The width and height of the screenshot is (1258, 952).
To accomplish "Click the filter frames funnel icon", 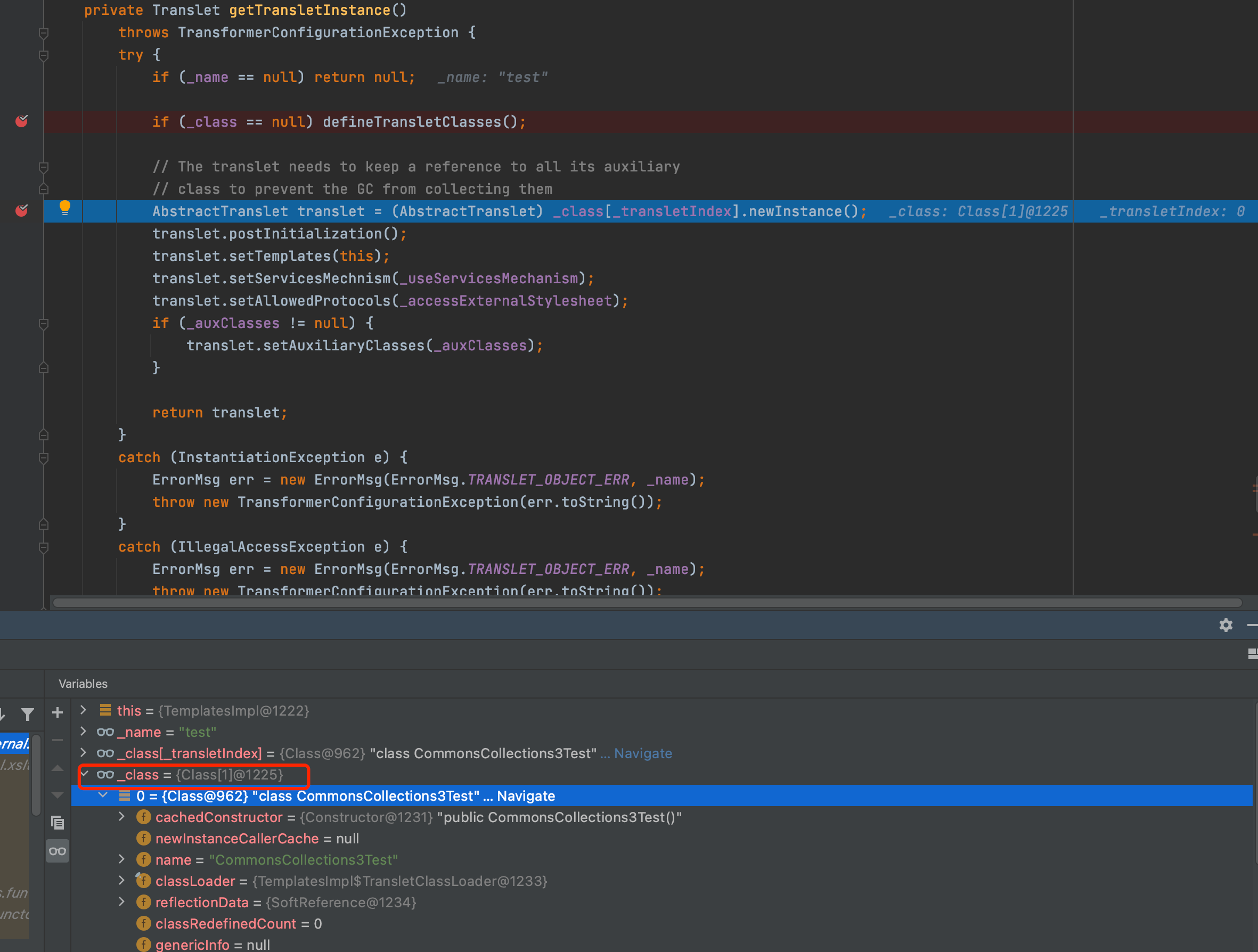I will click(x=27, y=713).
